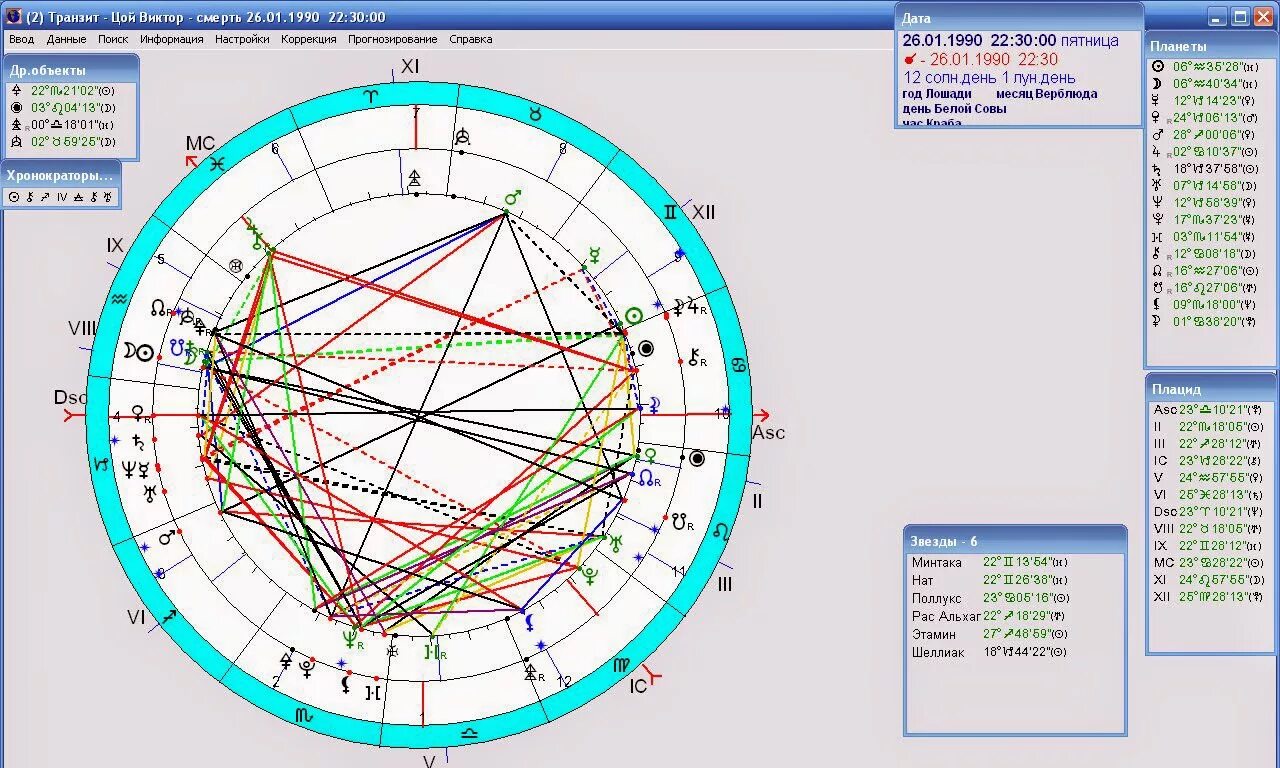Open the Данные menu
The height and width of the screenshot is (768, 1280).
click(x=66, y=39)
